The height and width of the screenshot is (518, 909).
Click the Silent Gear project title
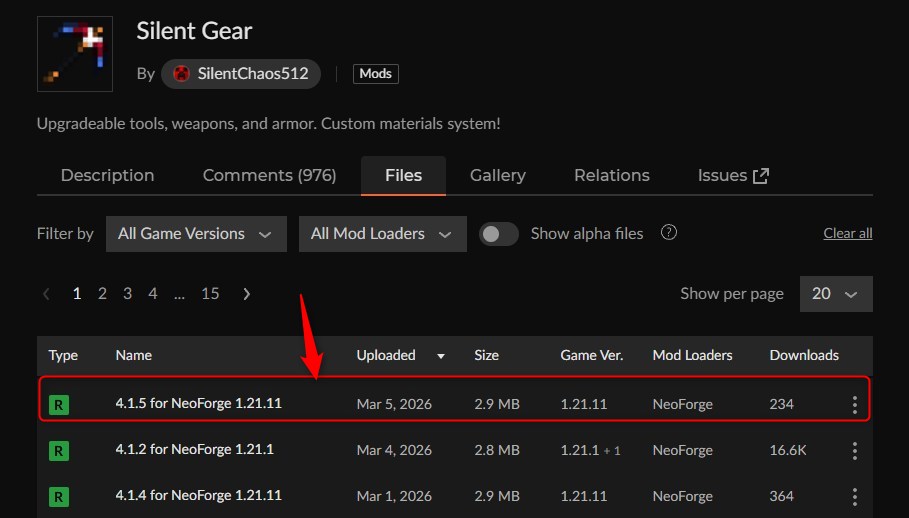[194, 31]
